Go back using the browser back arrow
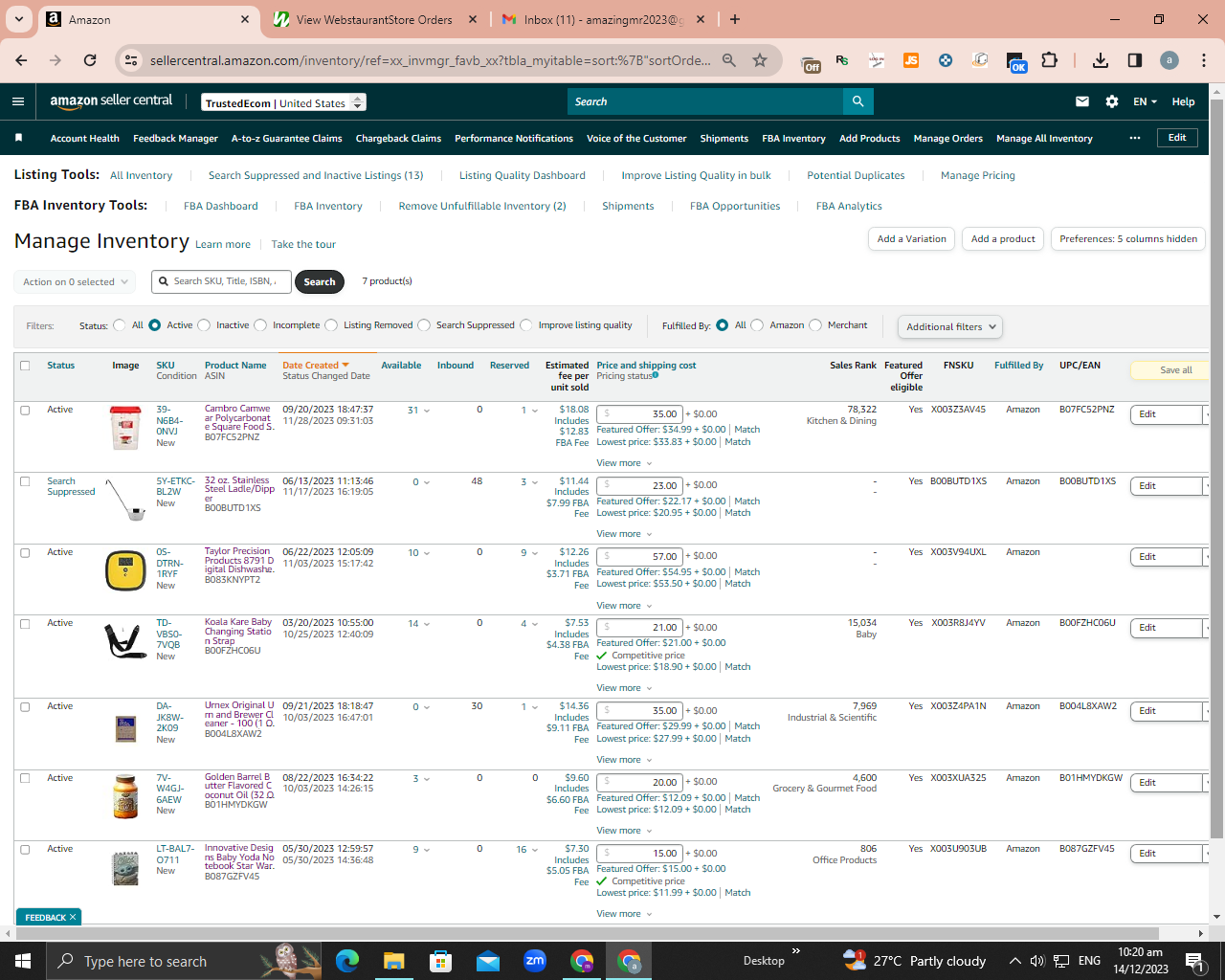The height and width of the screenshot is (980, 1225). pos(21,60)
